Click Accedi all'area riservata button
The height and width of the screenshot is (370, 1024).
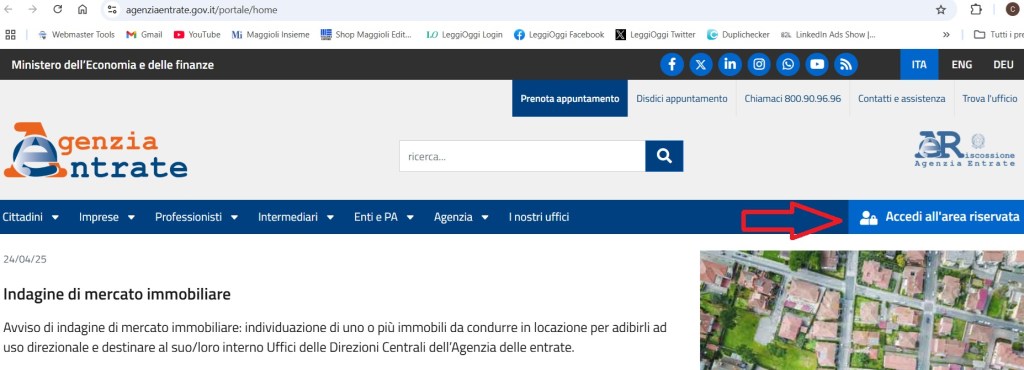(936, 217)
